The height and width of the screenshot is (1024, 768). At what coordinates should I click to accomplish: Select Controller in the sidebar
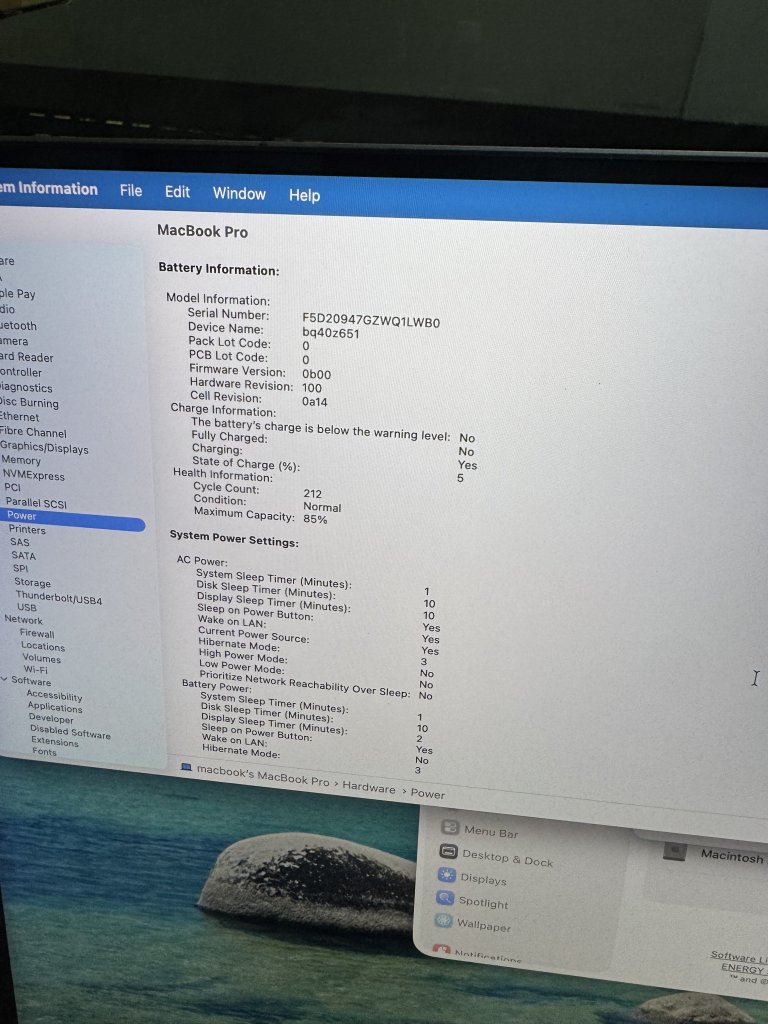(20, 372)
